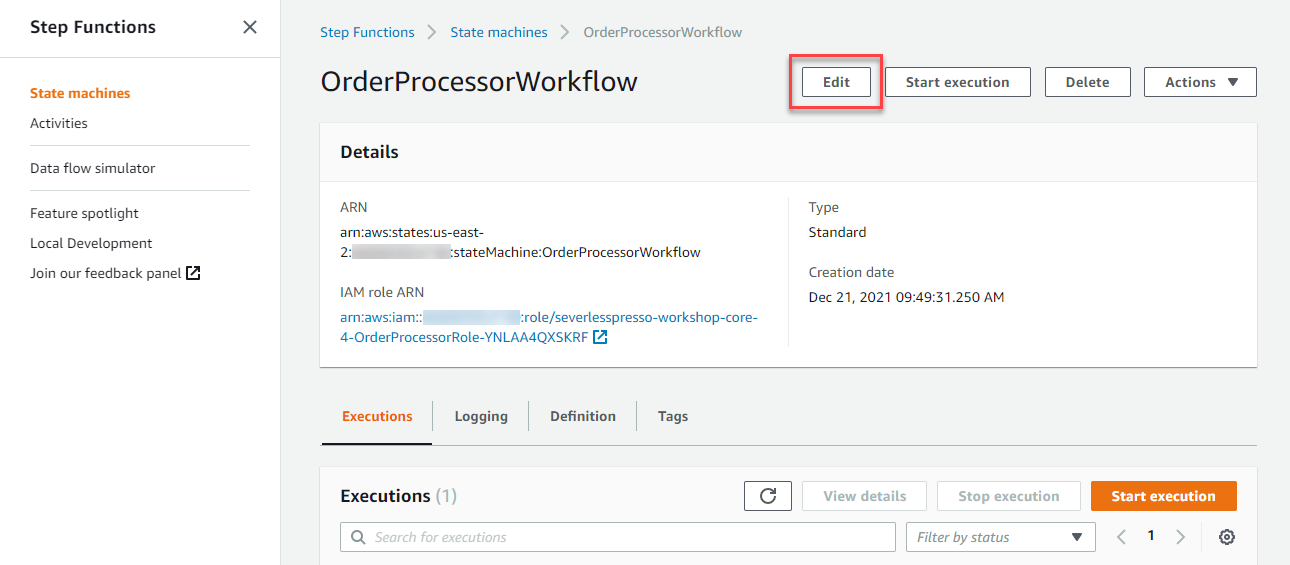Open external link icon beside IAM role ARN
Viewport: 1290px width, 565px height.
point(600,338)
